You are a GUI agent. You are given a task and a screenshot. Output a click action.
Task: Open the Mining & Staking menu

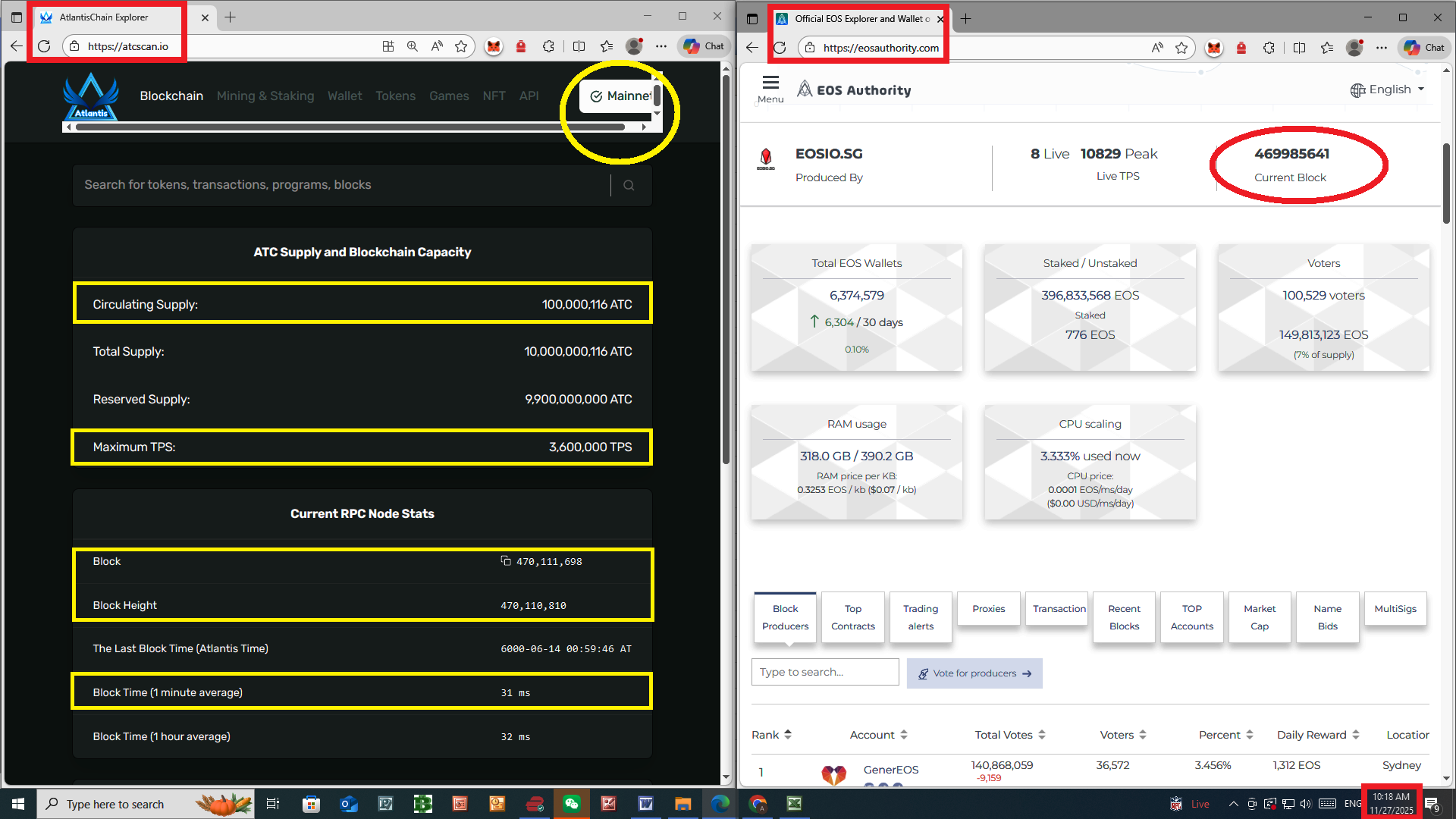pyautogui.click(x=265, y=96)
